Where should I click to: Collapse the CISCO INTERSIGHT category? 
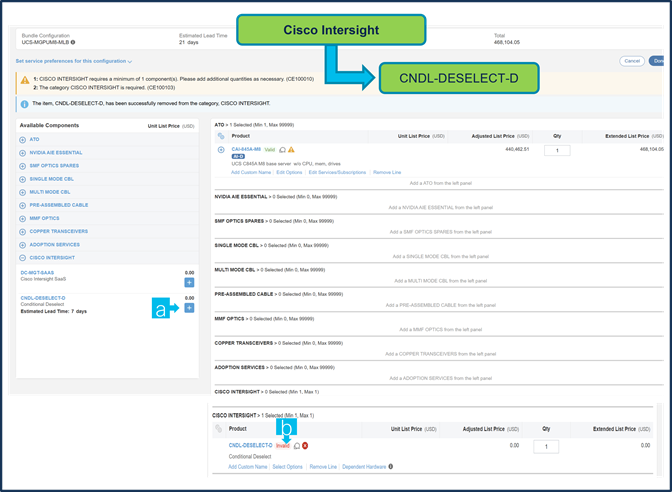pos(23,258)
